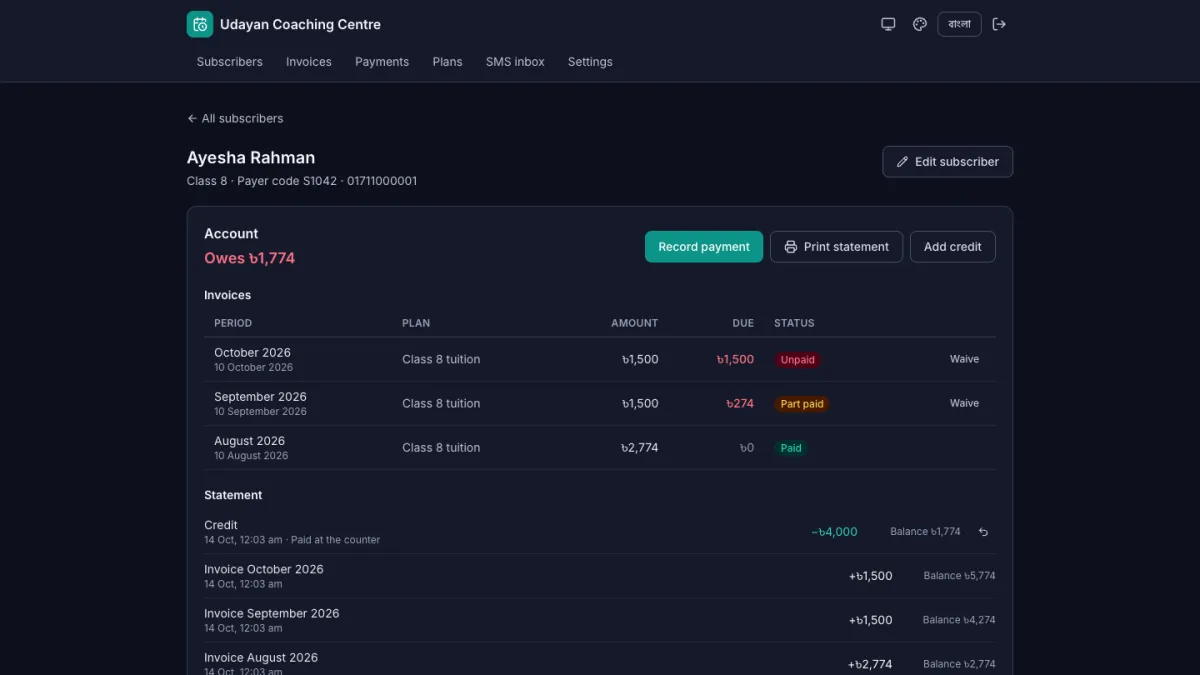Go to the Payments tab

coord(382,62)
